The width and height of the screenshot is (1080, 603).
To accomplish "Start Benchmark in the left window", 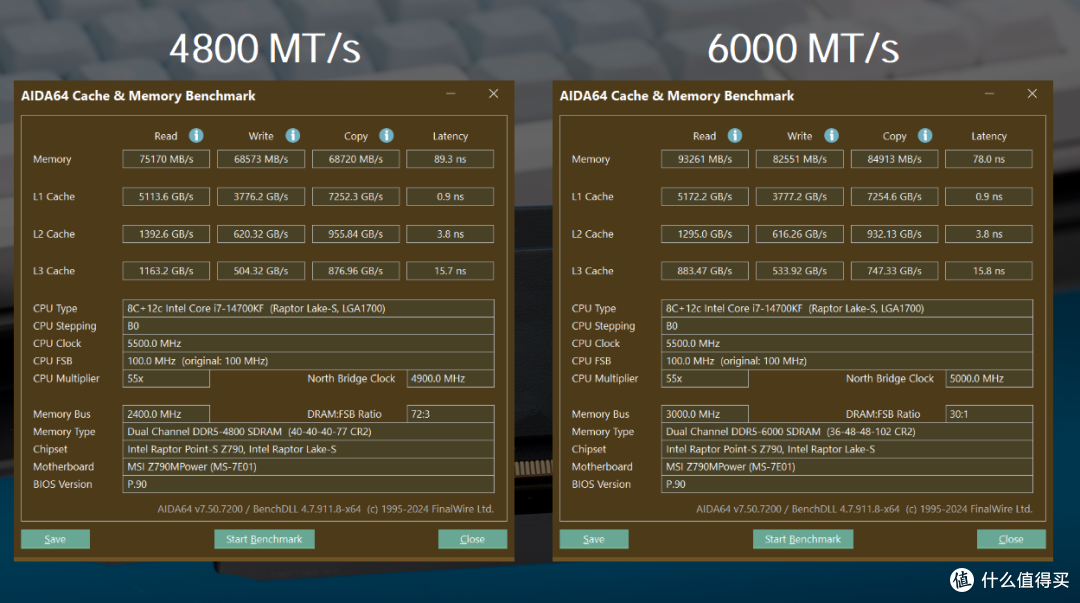I will tap(264, 539).
